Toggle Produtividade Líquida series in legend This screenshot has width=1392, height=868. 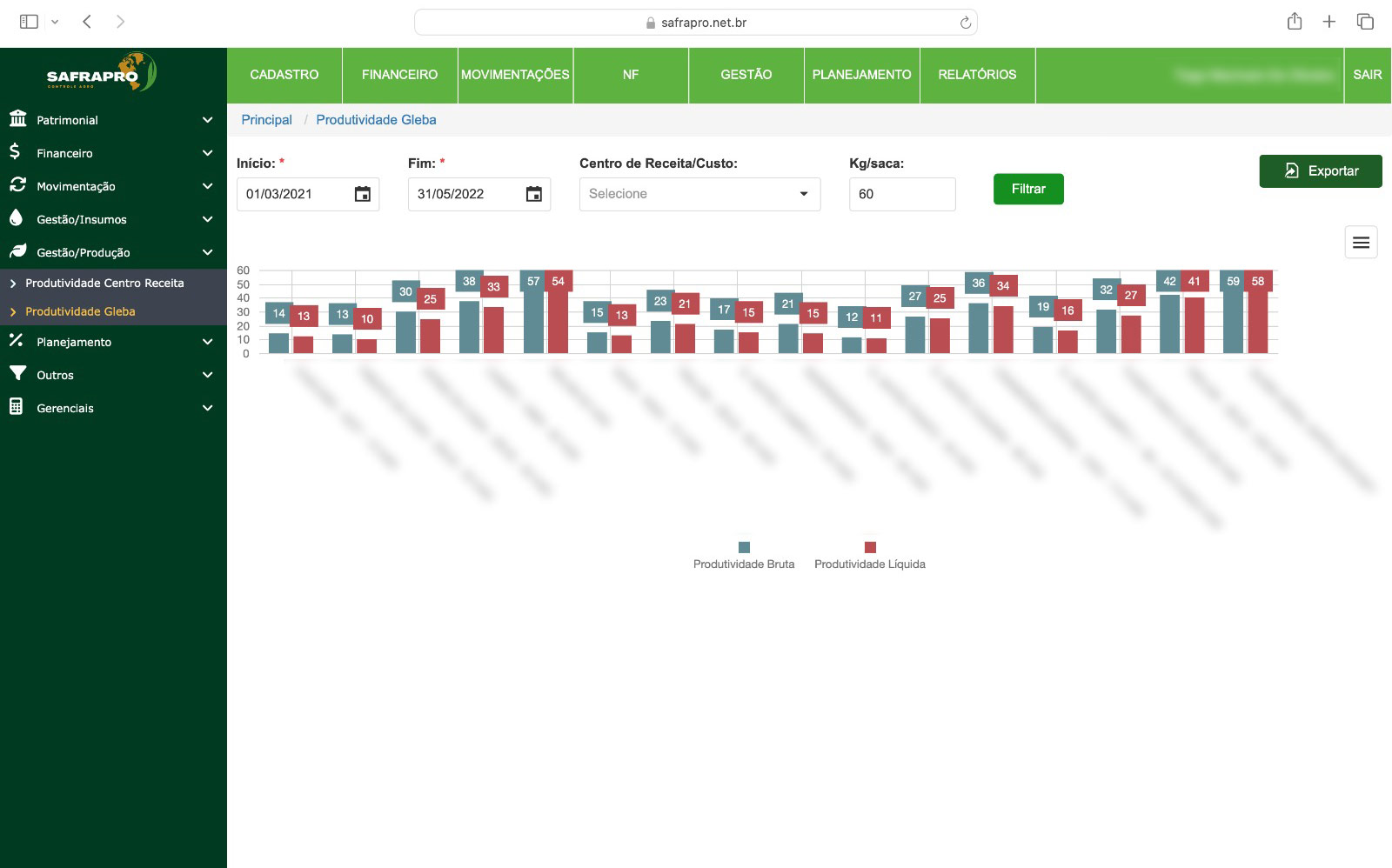869,555
